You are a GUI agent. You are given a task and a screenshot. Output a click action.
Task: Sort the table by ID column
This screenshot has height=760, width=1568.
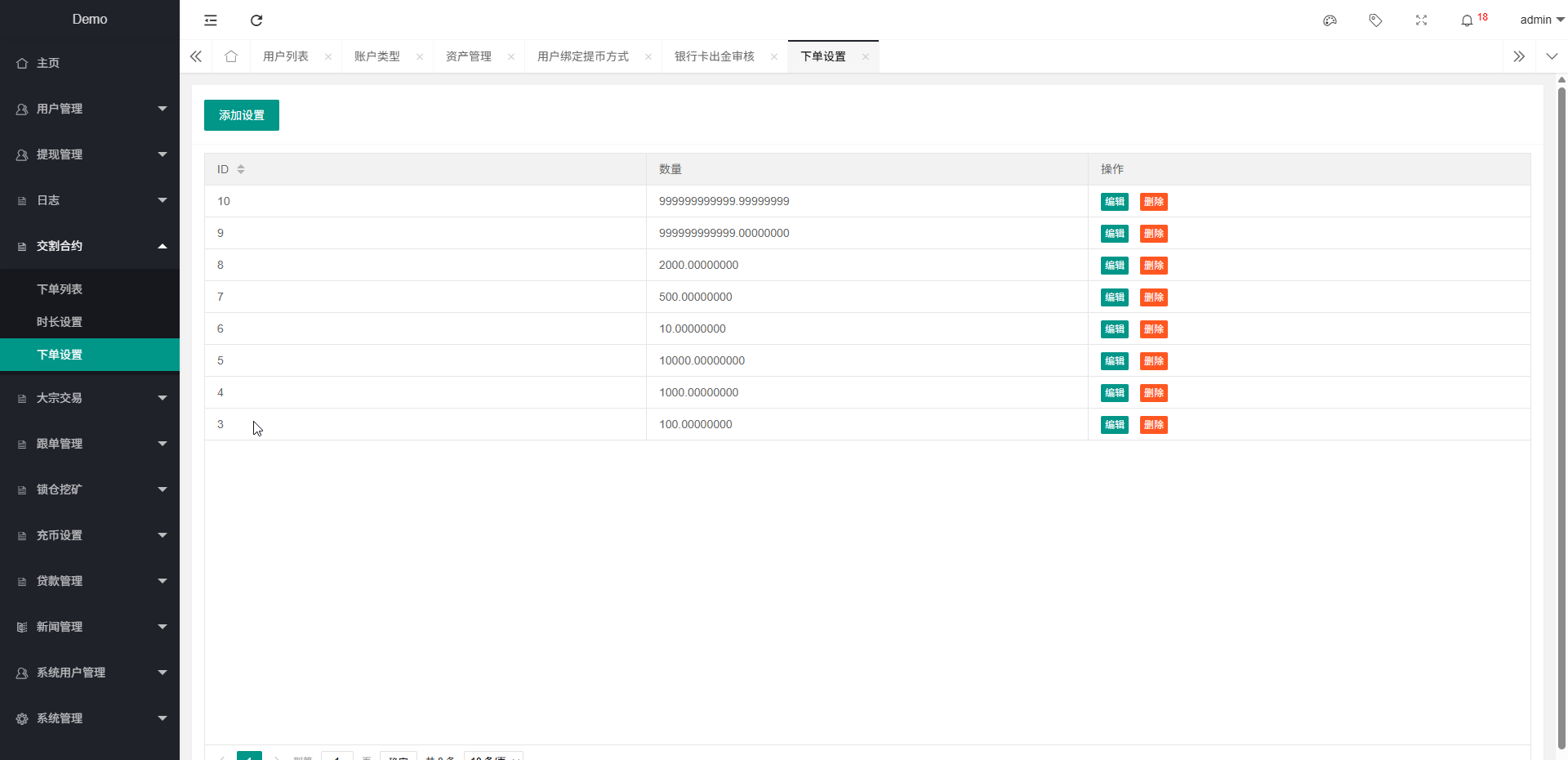pos(241,169)
